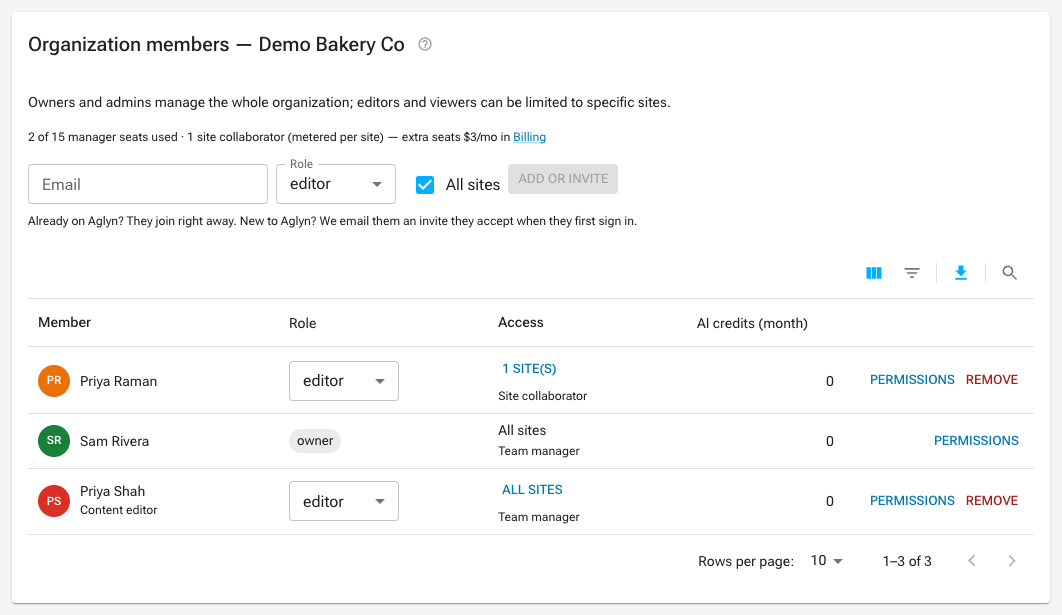Viewport: 1062px width, 615px height.
Task: Click the Access column header
Action: (521, 322)
